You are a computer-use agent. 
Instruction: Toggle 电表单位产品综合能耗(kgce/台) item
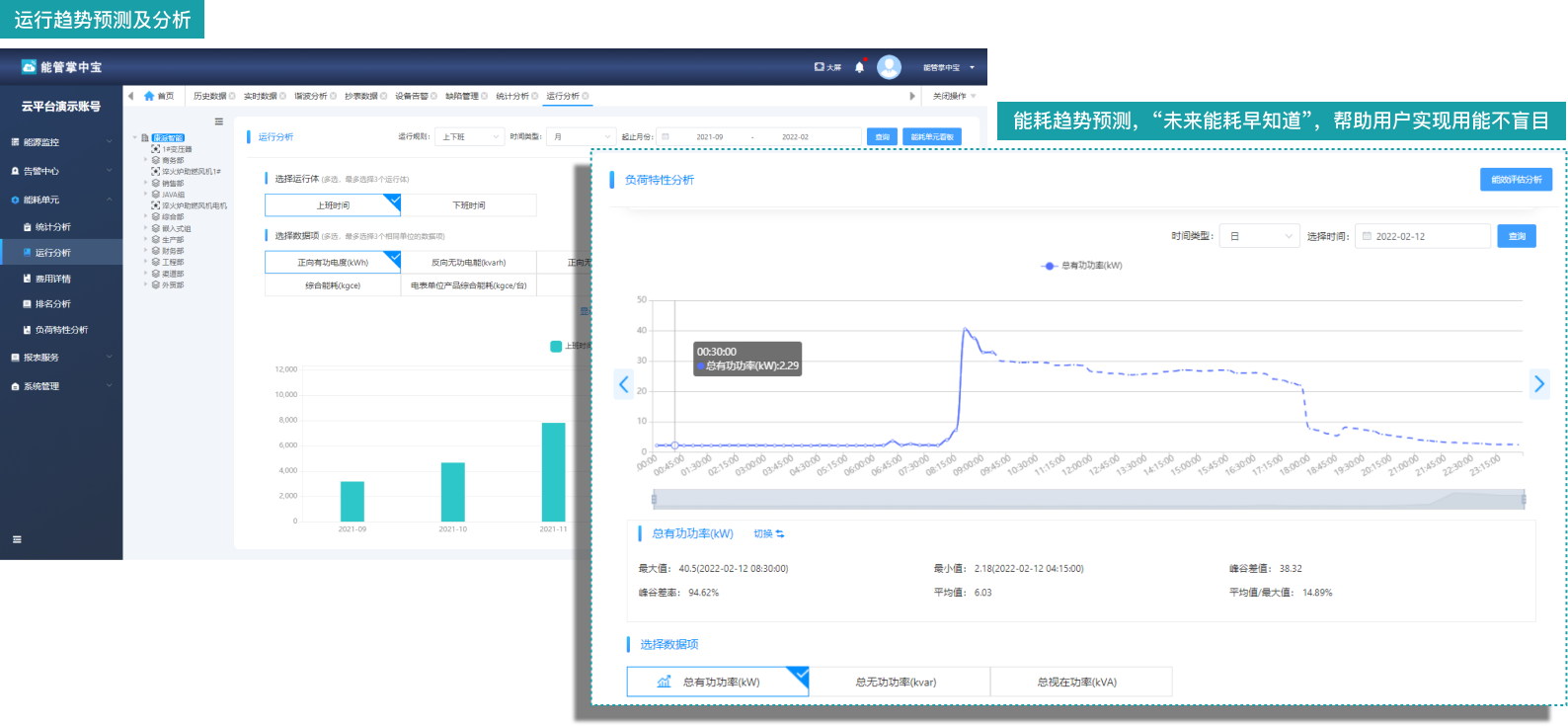(x=469, y=285)
